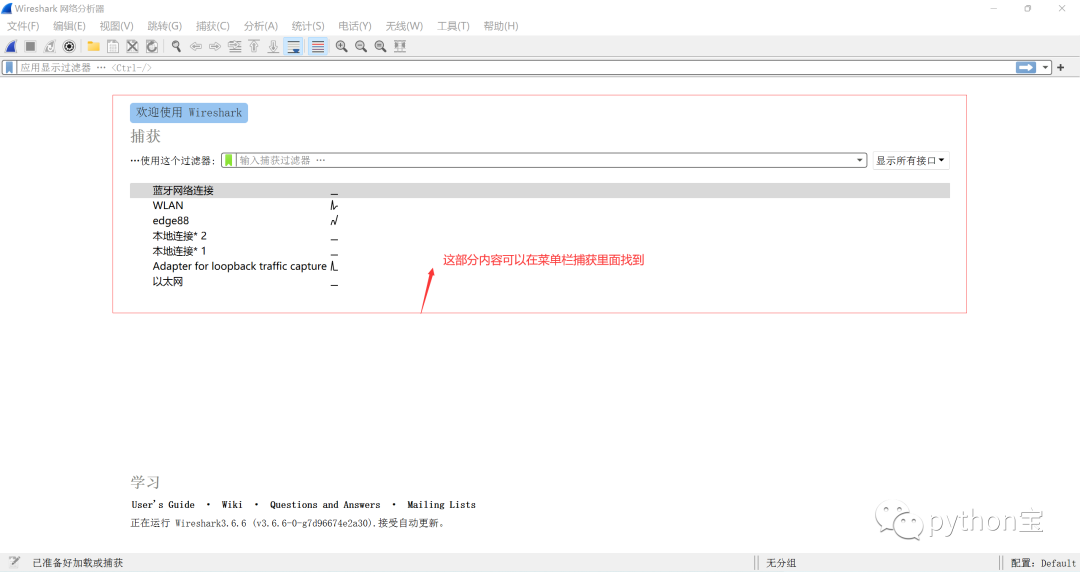Open the 统计(S) menu
This screenshot has height=572, width=1080.
click(x=308, y=25)
